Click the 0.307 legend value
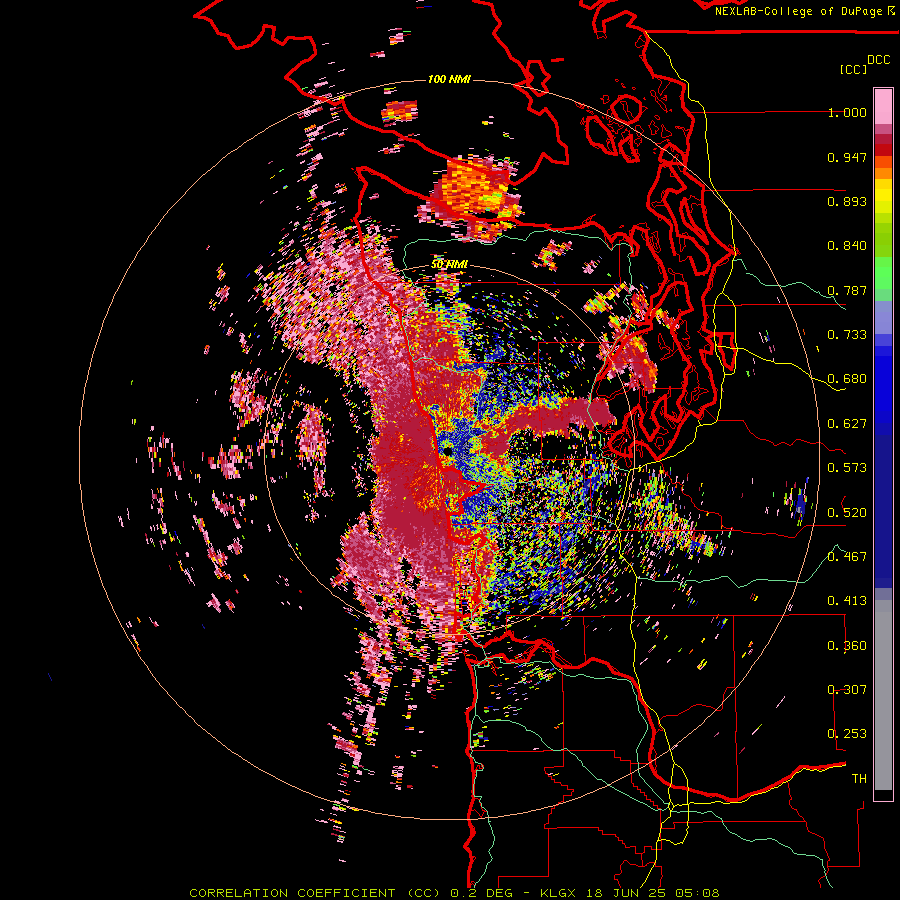900x900 pixels. click(x=847, y=690)
